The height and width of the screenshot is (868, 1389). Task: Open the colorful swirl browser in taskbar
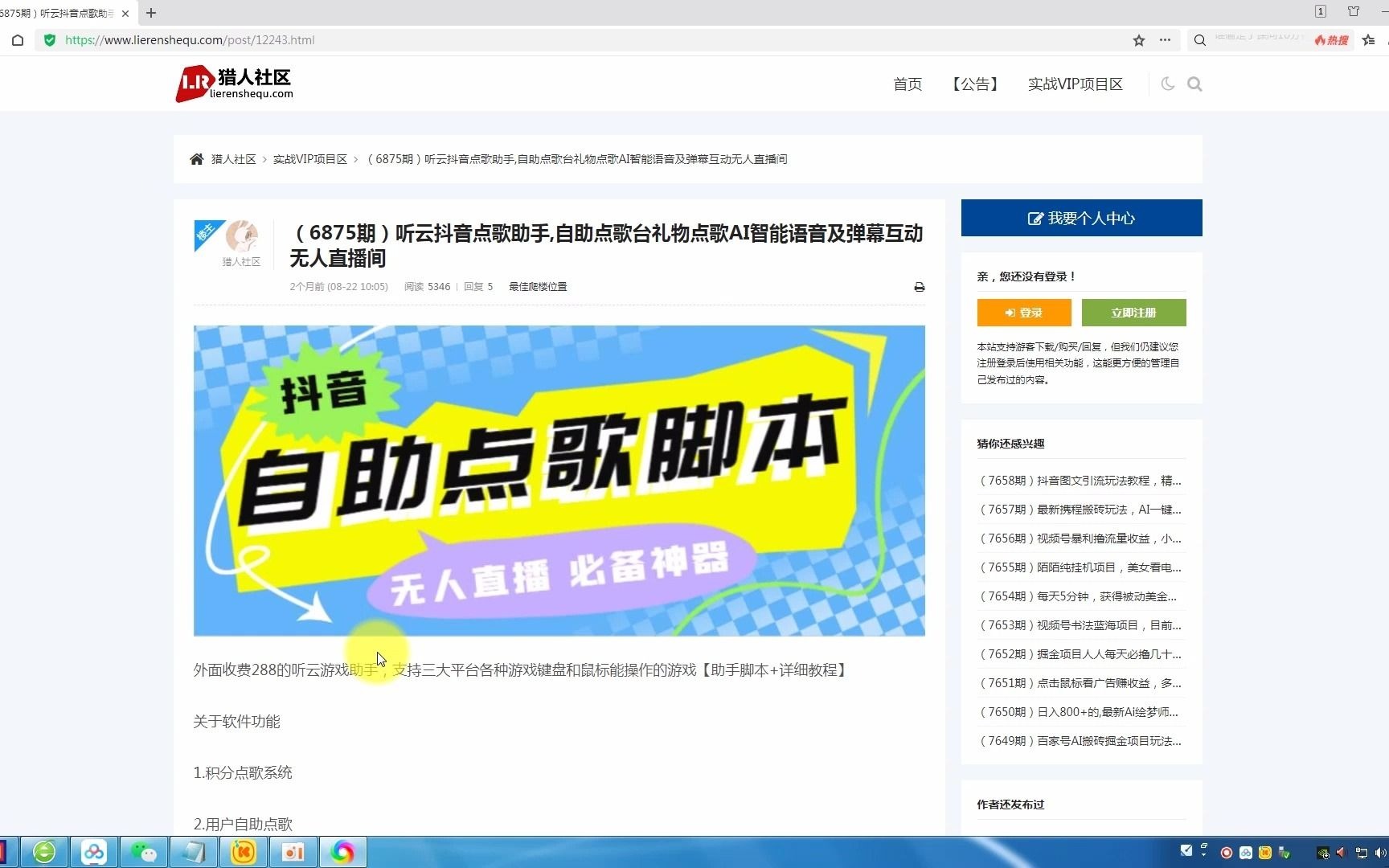coord(343,852)
